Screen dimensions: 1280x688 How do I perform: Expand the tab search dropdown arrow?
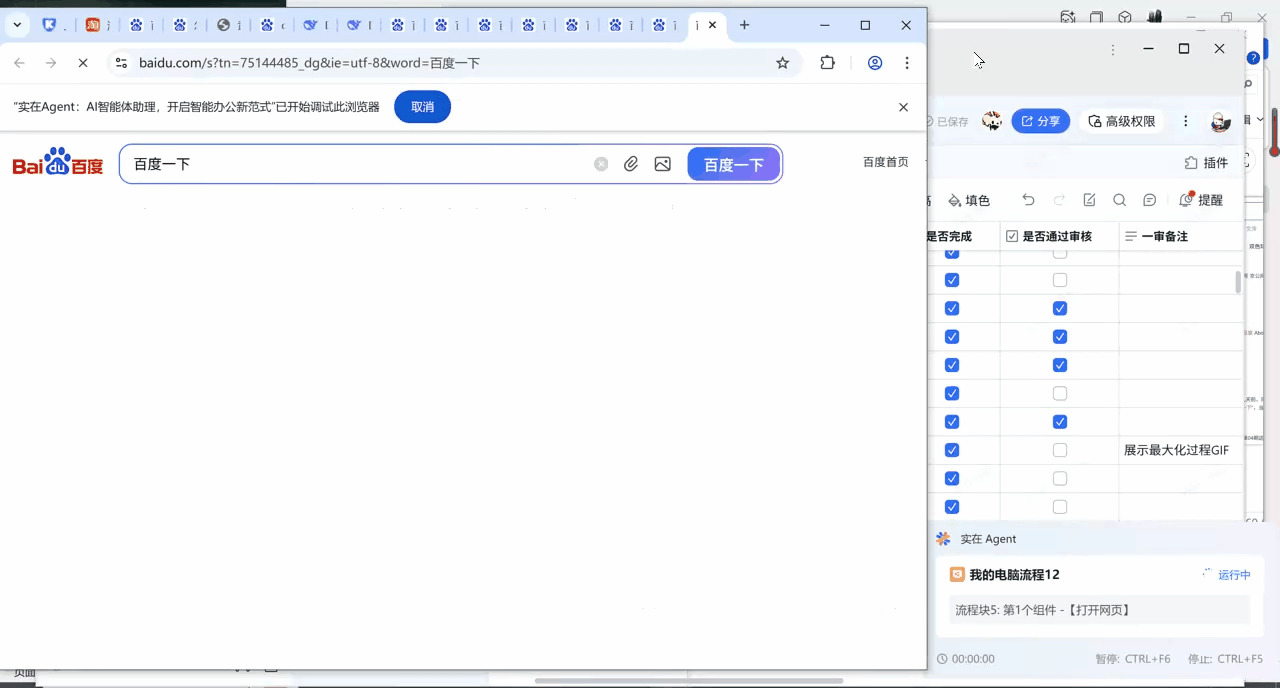[x=17, y=25]
